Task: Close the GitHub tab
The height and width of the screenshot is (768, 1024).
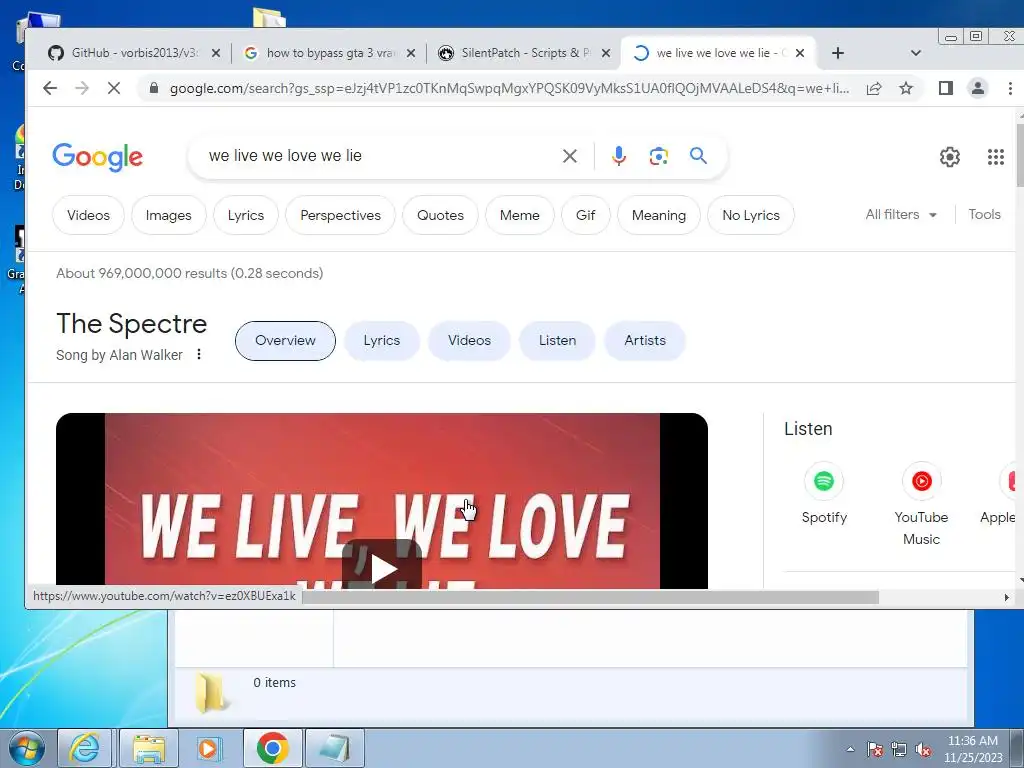Action: tap(216, 53)
